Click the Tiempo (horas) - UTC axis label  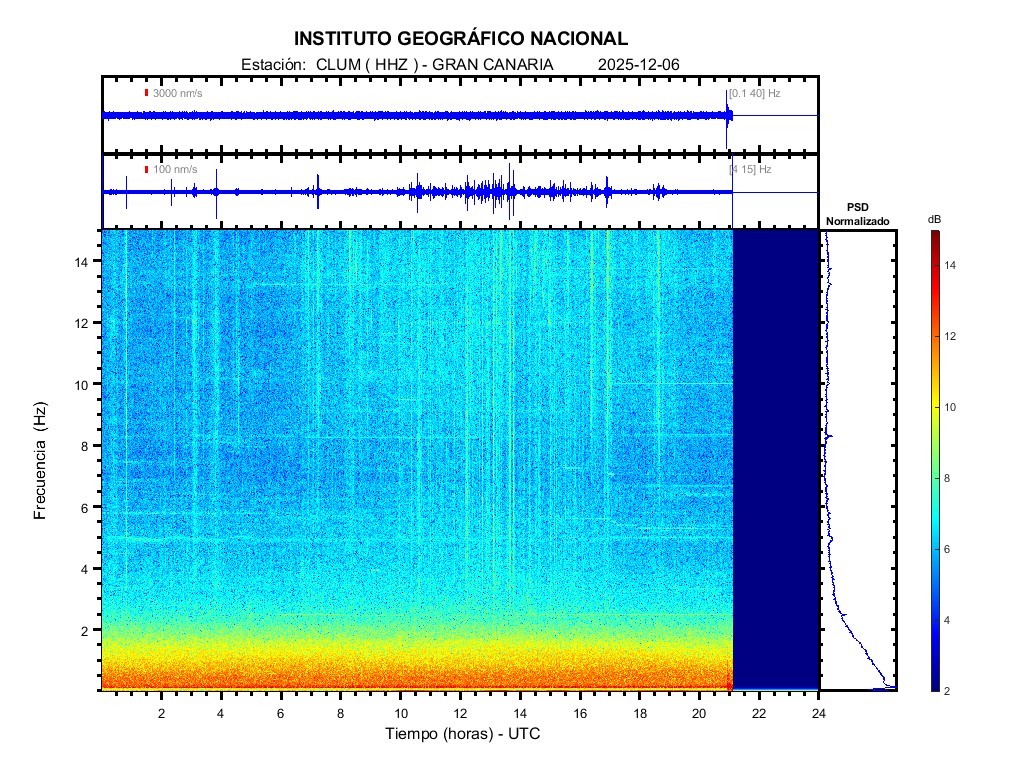463,734
